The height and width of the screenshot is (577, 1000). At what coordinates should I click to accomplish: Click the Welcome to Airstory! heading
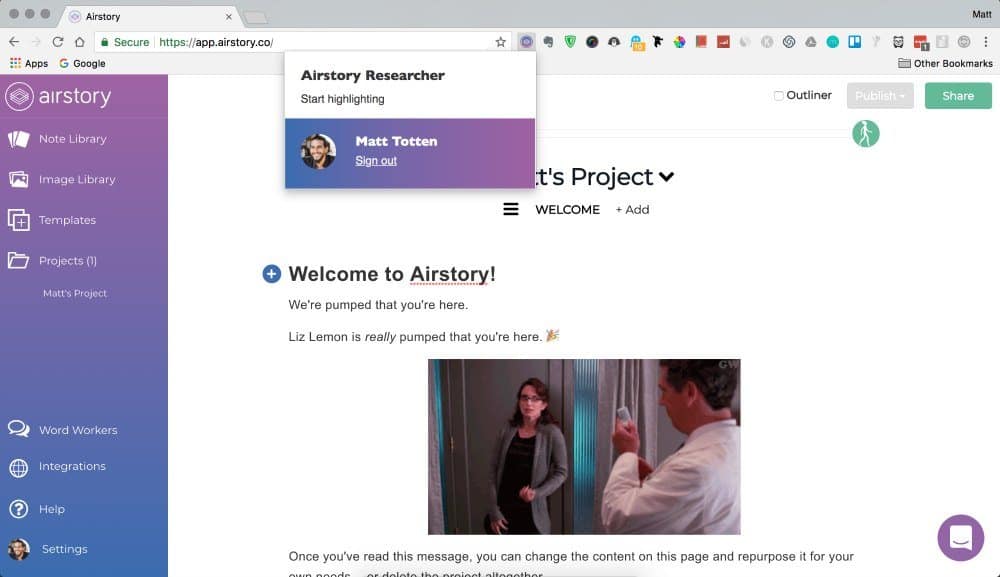392,274
